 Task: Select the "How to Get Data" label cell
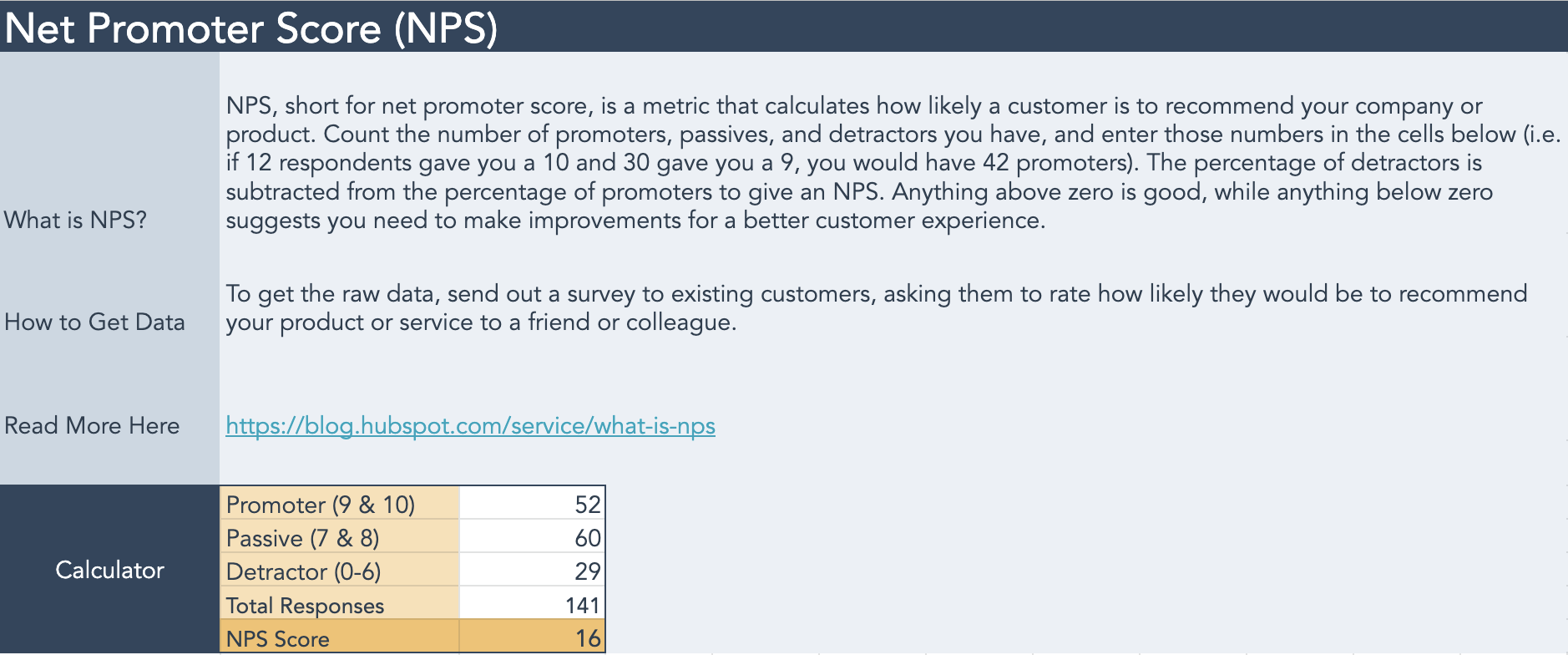tap(94, 322)
